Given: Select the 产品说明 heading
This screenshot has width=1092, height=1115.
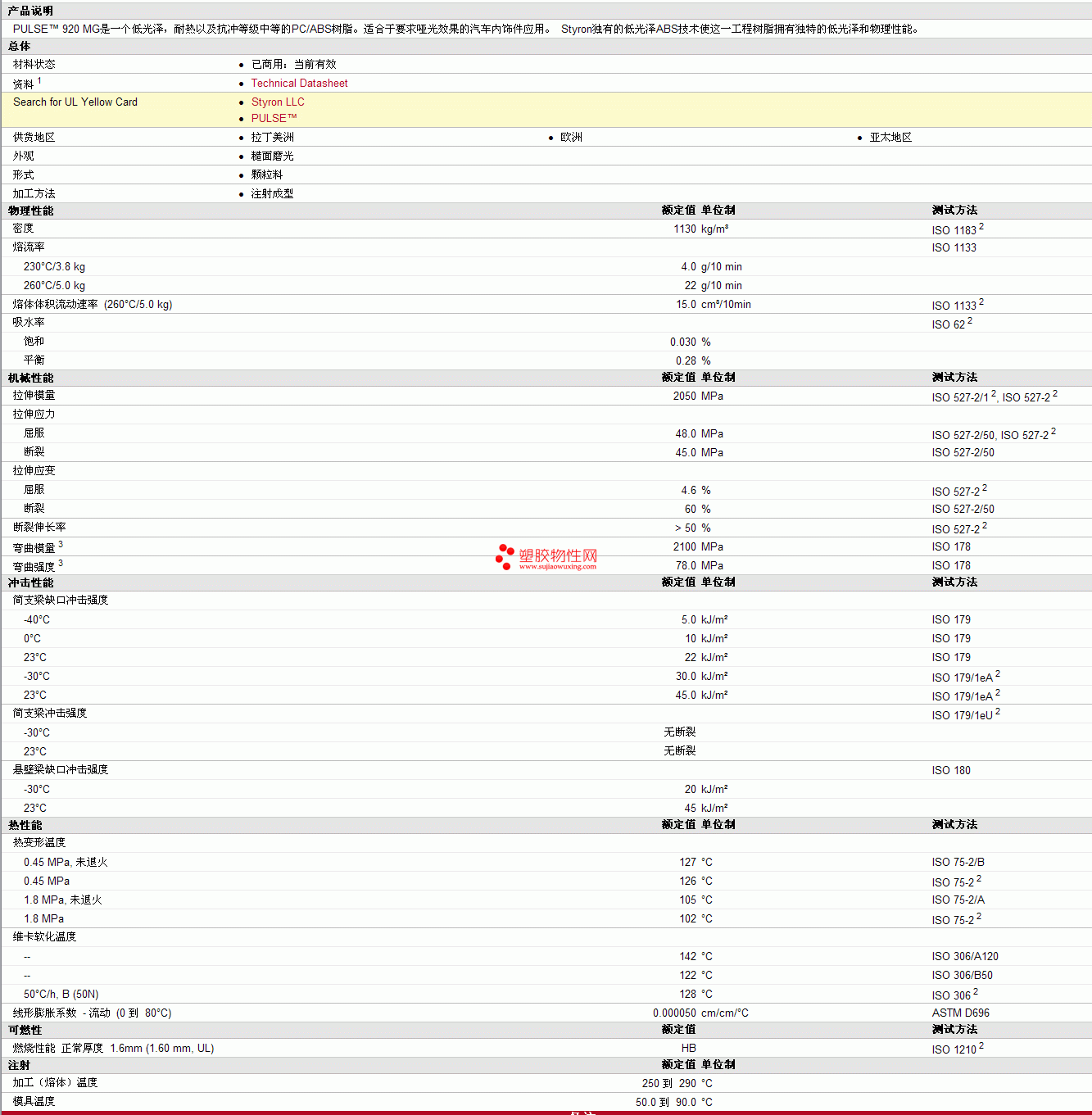Looking at the screenshot, I should point(30,11).
